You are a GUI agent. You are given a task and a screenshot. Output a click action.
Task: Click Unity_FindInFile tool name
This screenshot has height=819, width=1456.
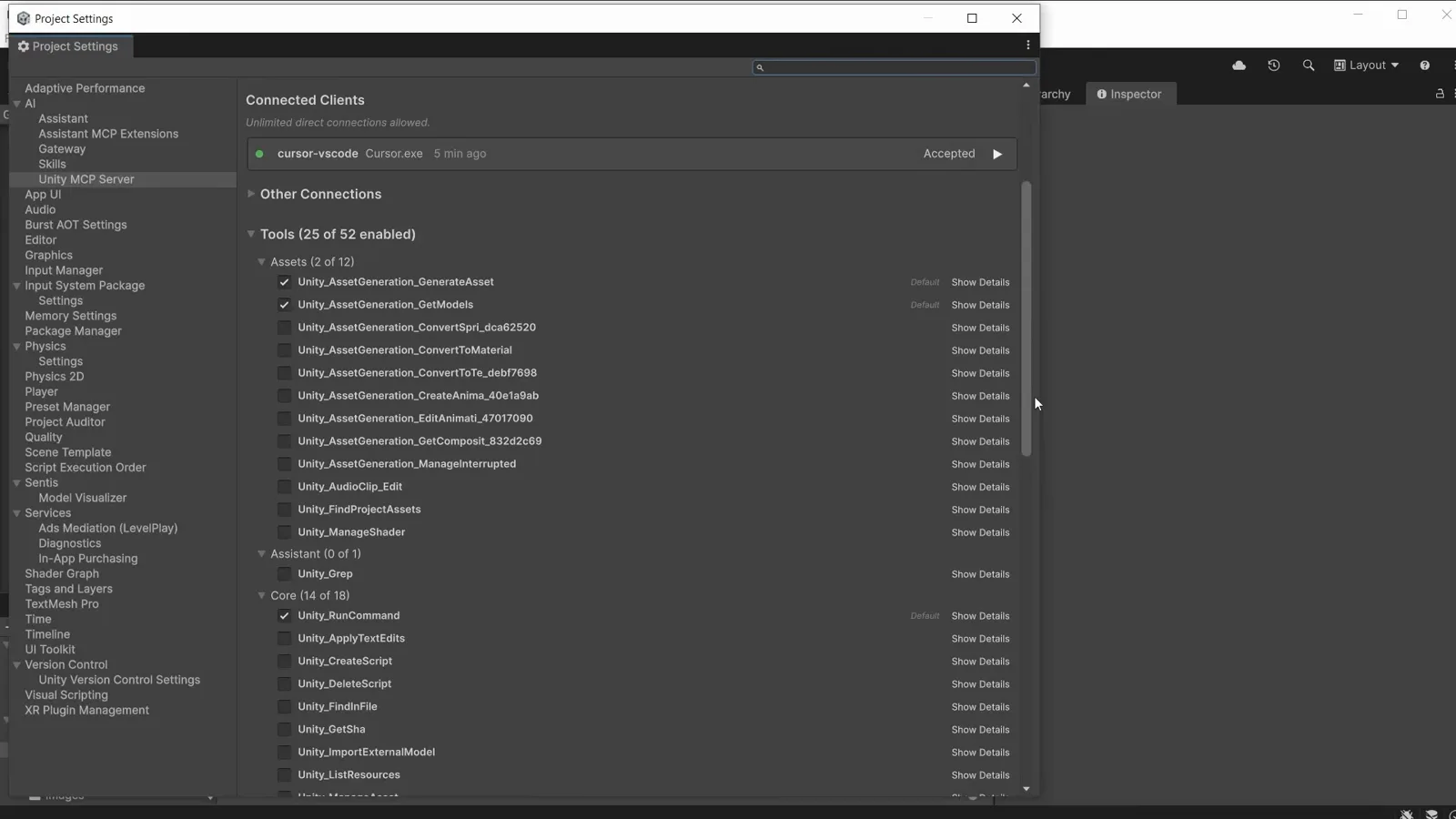coord(337,707)
